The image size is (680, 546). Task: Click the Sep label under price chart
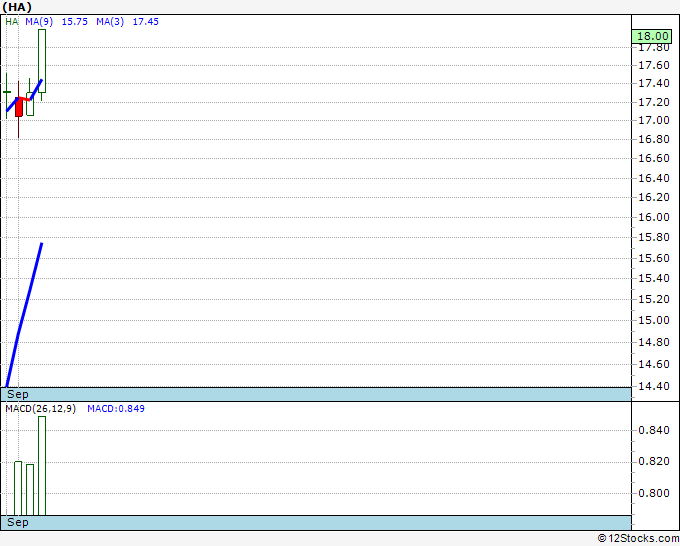click(18, 394)
